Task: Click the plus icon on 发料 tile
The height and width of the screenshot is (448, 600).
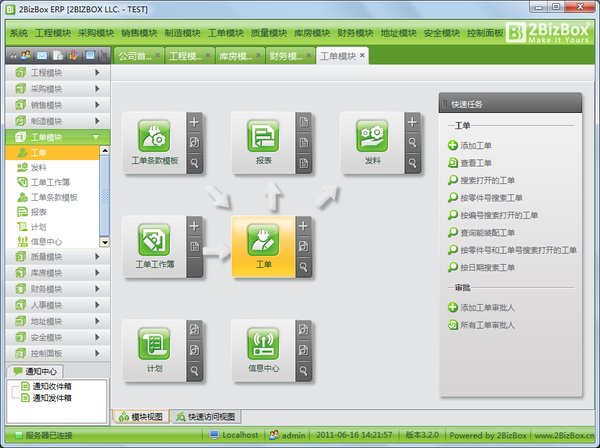Action: pyautogui.click(x=412, y=122)
